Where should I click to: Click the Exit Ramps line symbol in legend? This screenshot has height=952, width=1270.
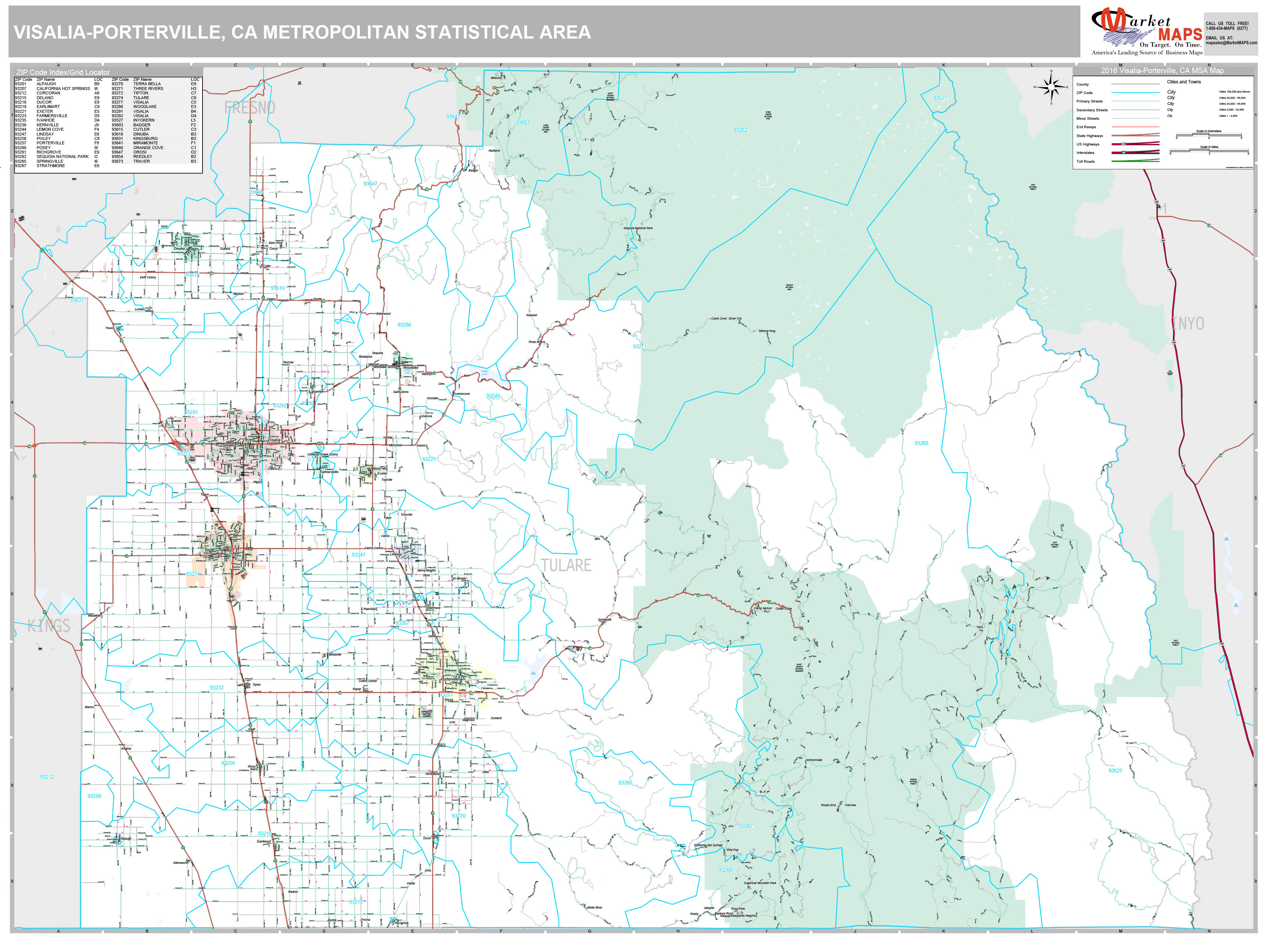[1136, 127]
